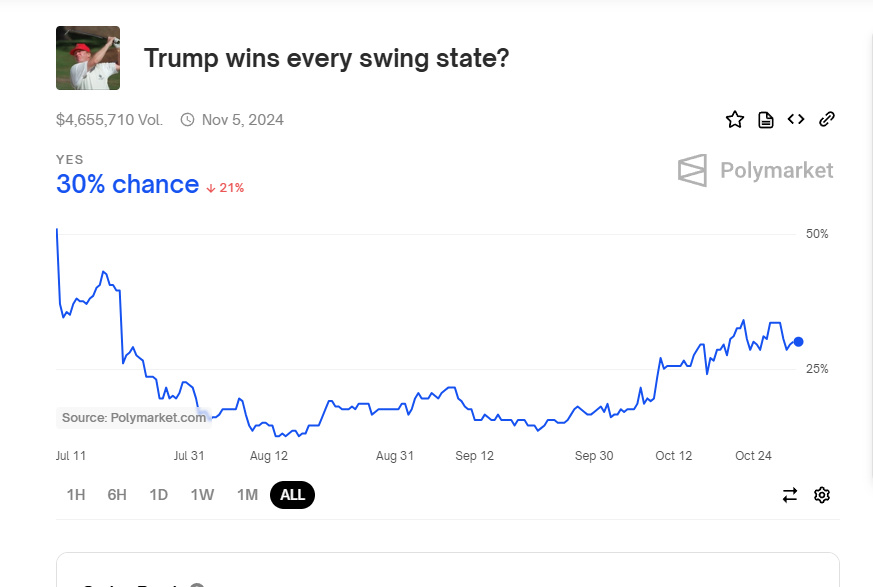The image size is (873, 587).
Task: Click the Polymarket logo watermark
Action: pos(756,170)
